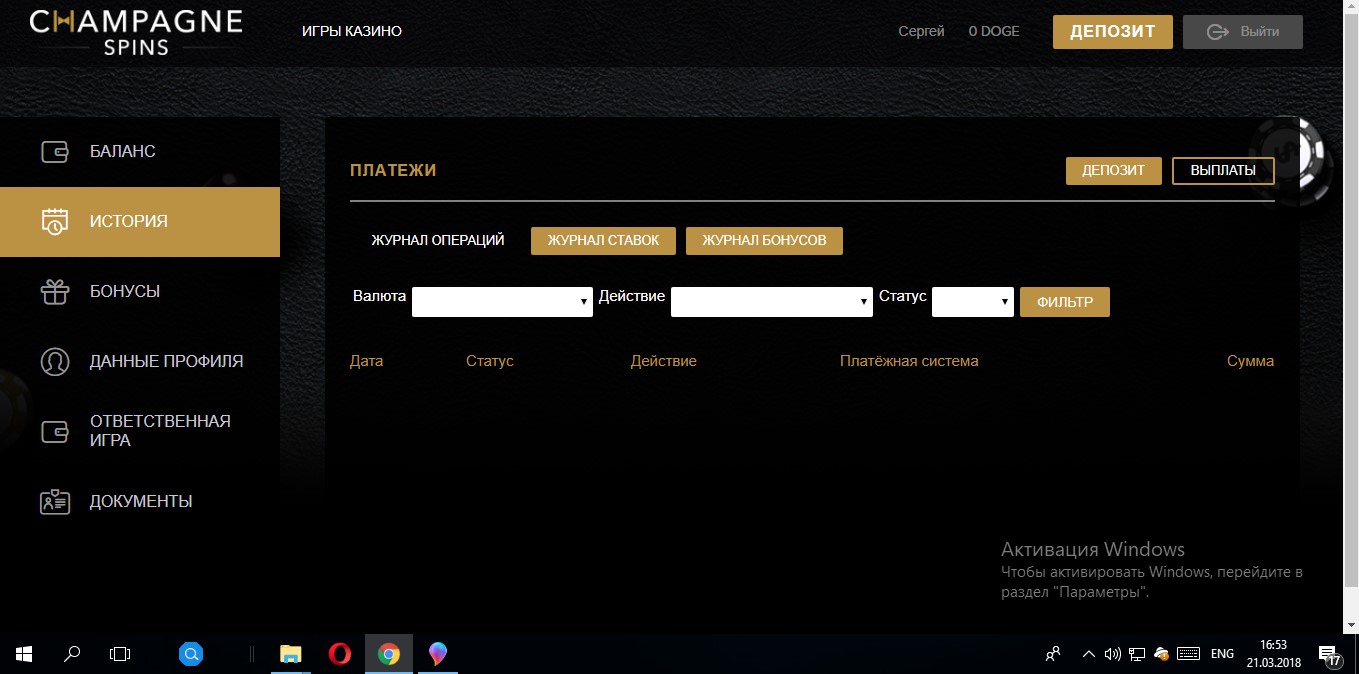
Task: Click the Данные профиля user icon
Action: coord(55,361)
